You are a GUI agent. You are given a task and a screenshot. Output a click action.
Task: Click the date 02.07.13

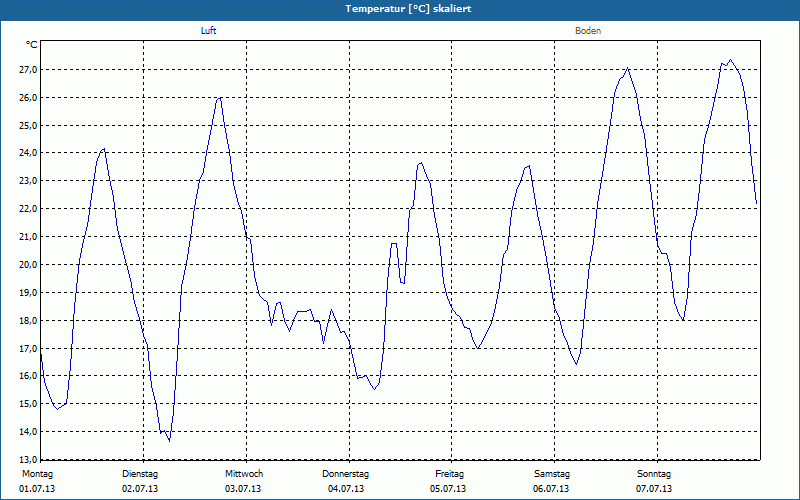(x=140, y=489)
